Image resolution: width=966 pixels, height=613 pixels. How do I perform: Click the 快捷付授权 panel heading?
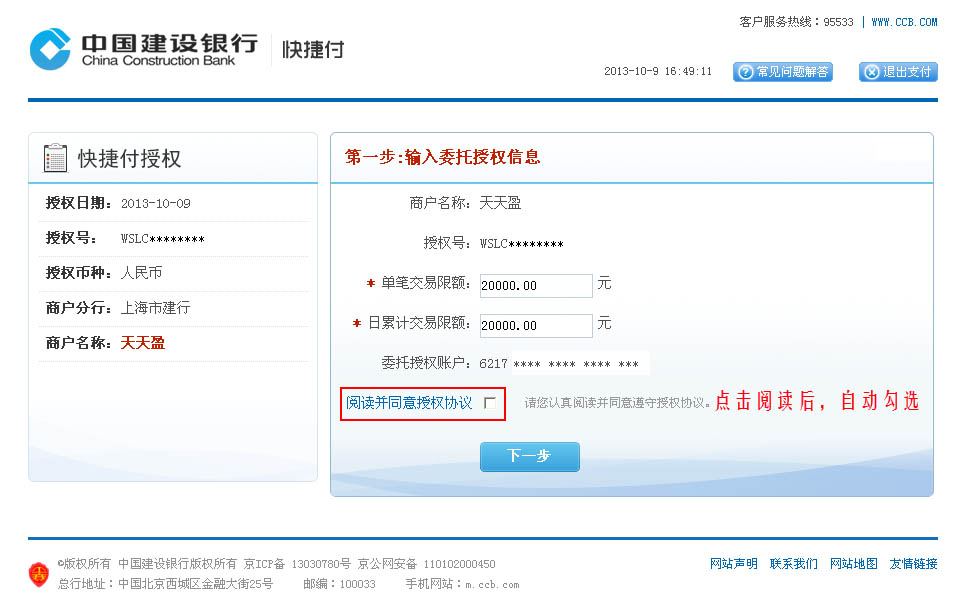click(129, 158)
